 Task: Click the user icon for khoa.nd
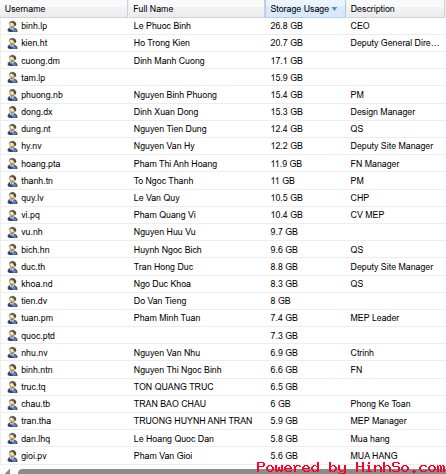[12, 284]
